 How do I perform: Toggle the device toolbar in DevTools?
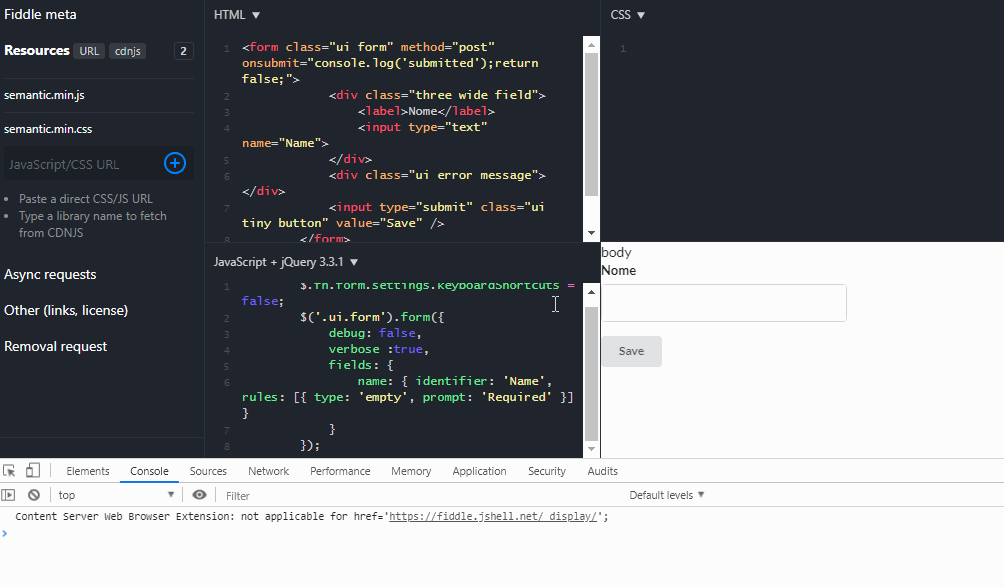[x=34, y=470]
